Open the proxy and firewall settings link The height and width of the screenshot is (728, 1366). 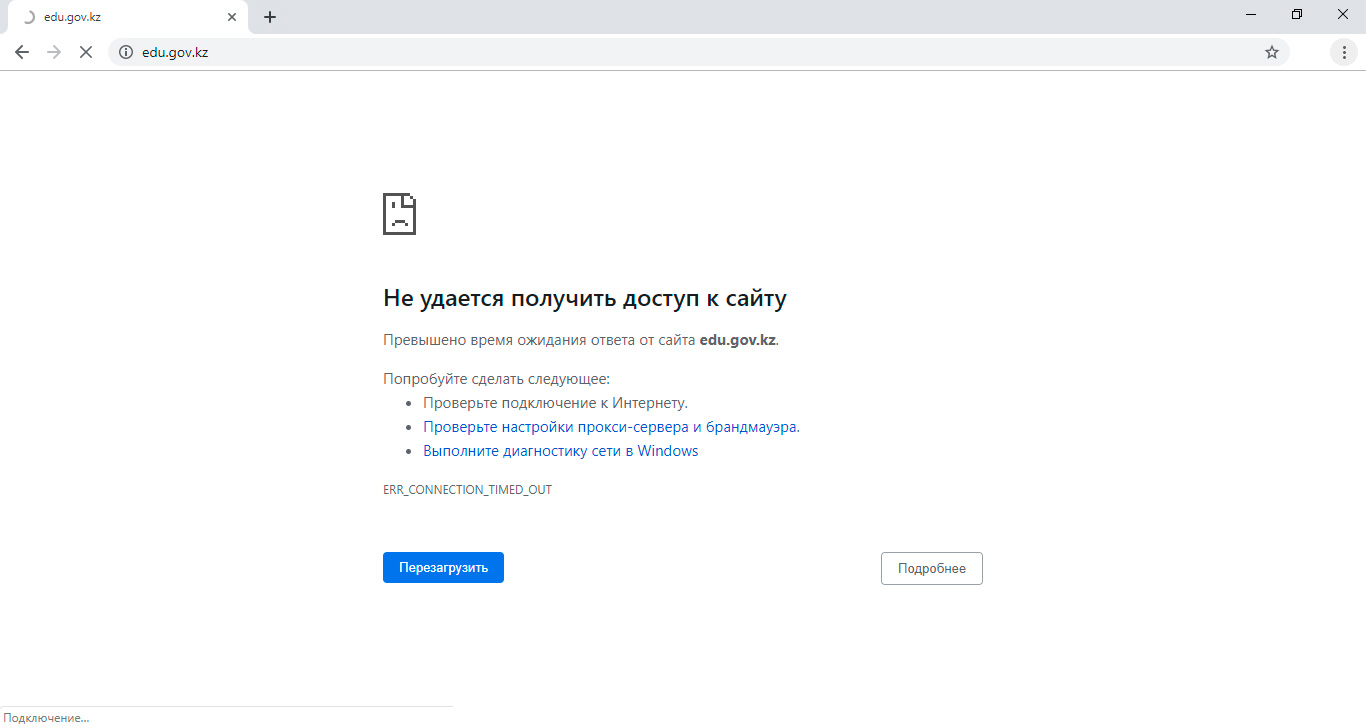tap(611, 427)
